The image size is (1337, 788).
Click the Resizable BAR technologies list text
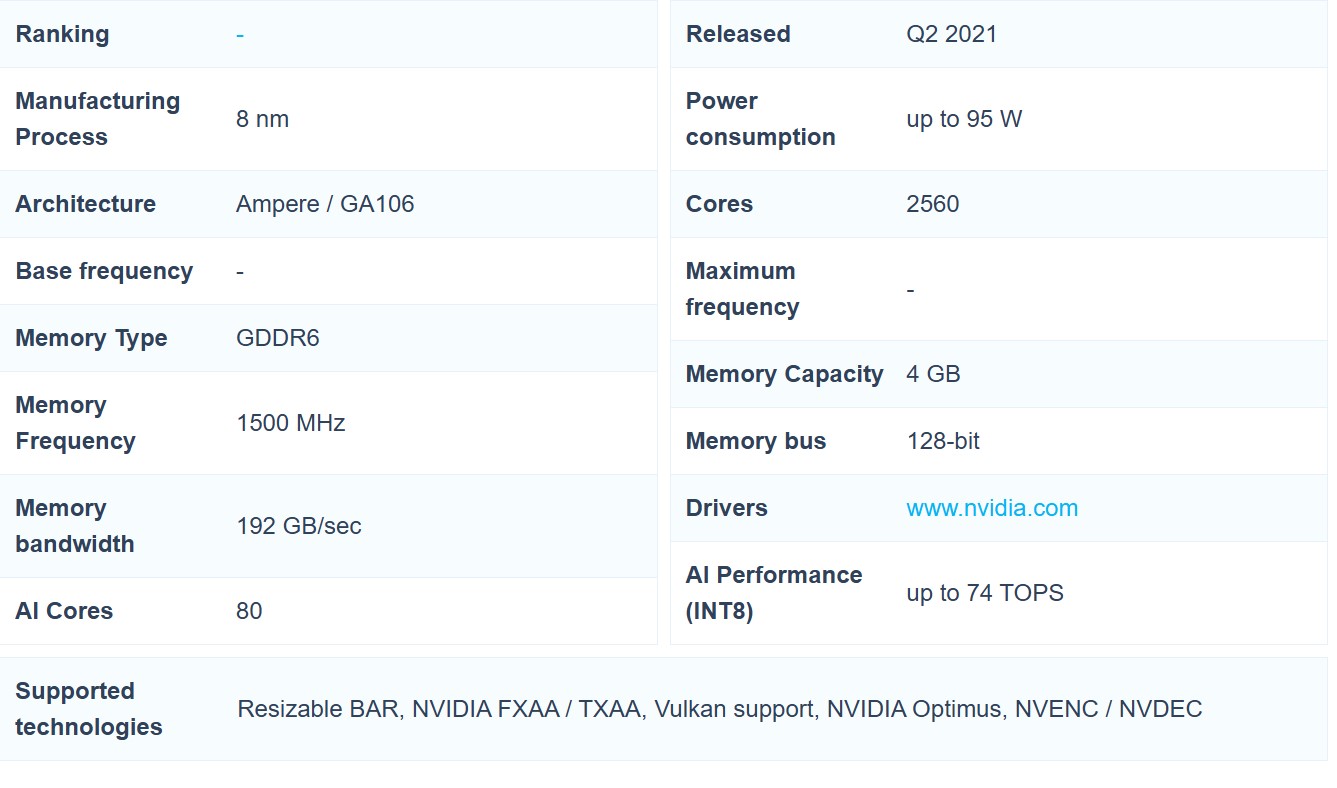coord(718,709)
